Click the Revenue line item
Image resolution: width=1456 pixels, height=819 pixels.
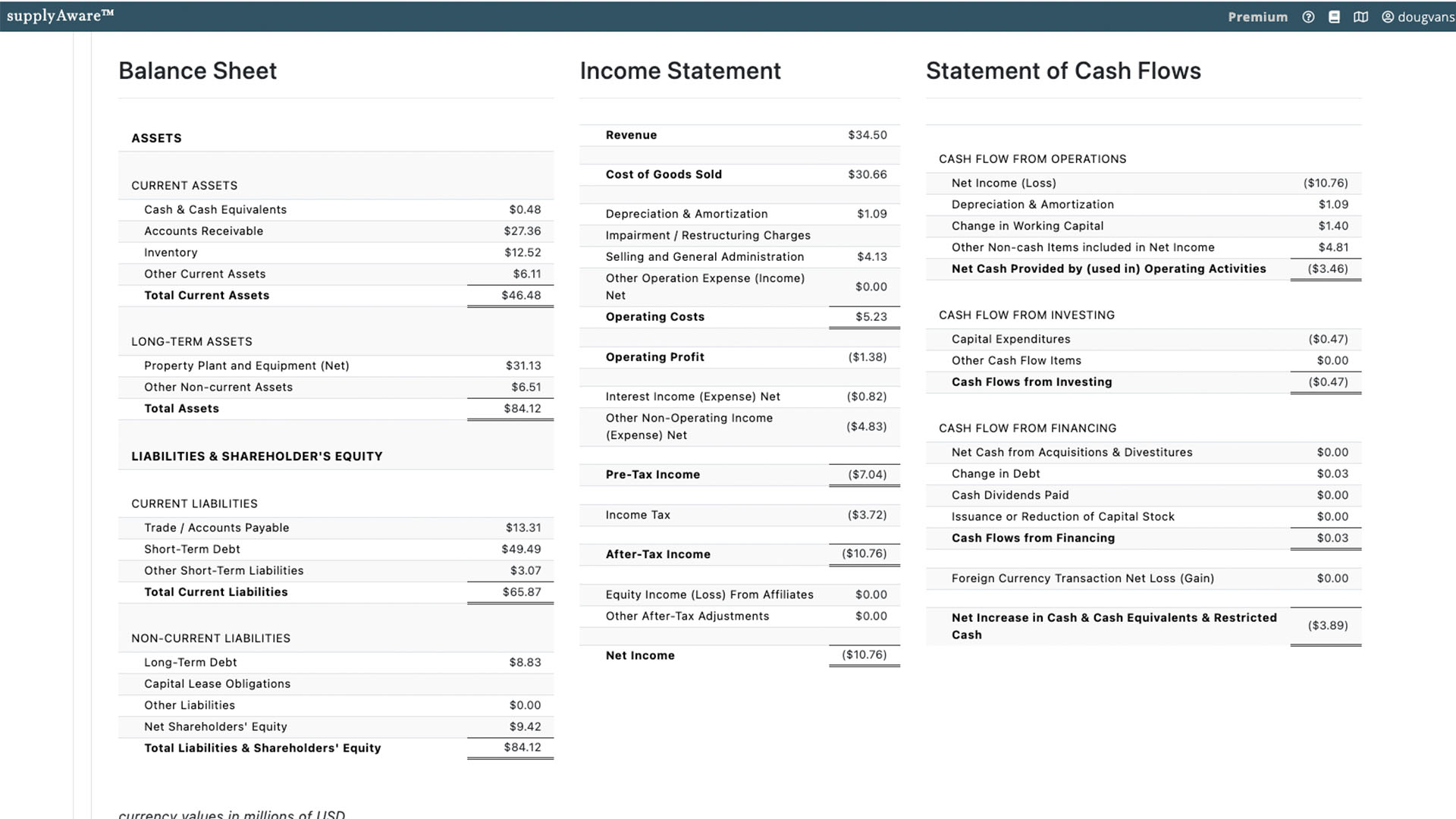[631, 135]
